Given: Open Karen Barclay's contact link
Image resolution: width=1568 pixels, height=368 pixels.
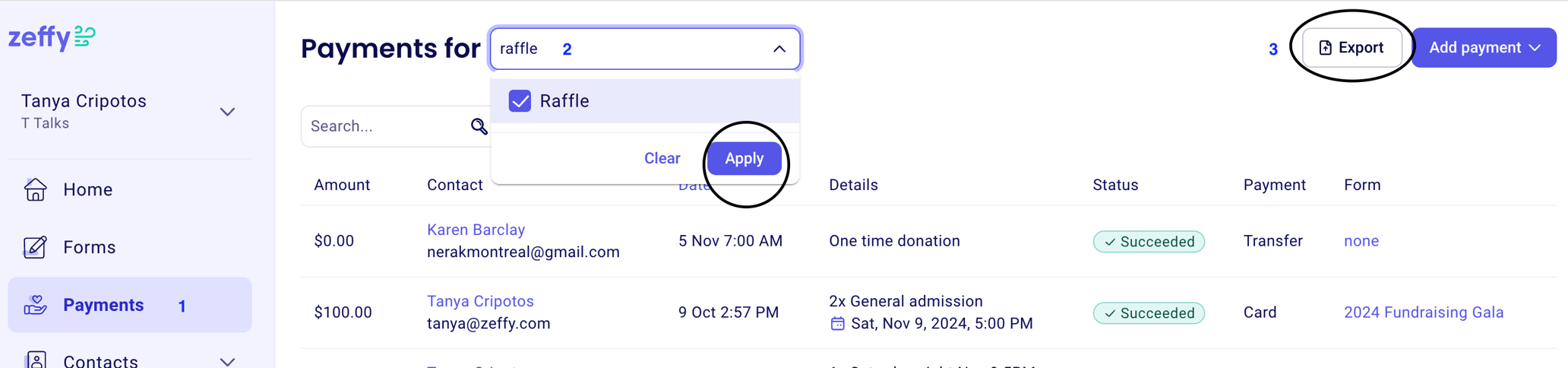Looking at the screenshot, I should (x=476, y=230).
